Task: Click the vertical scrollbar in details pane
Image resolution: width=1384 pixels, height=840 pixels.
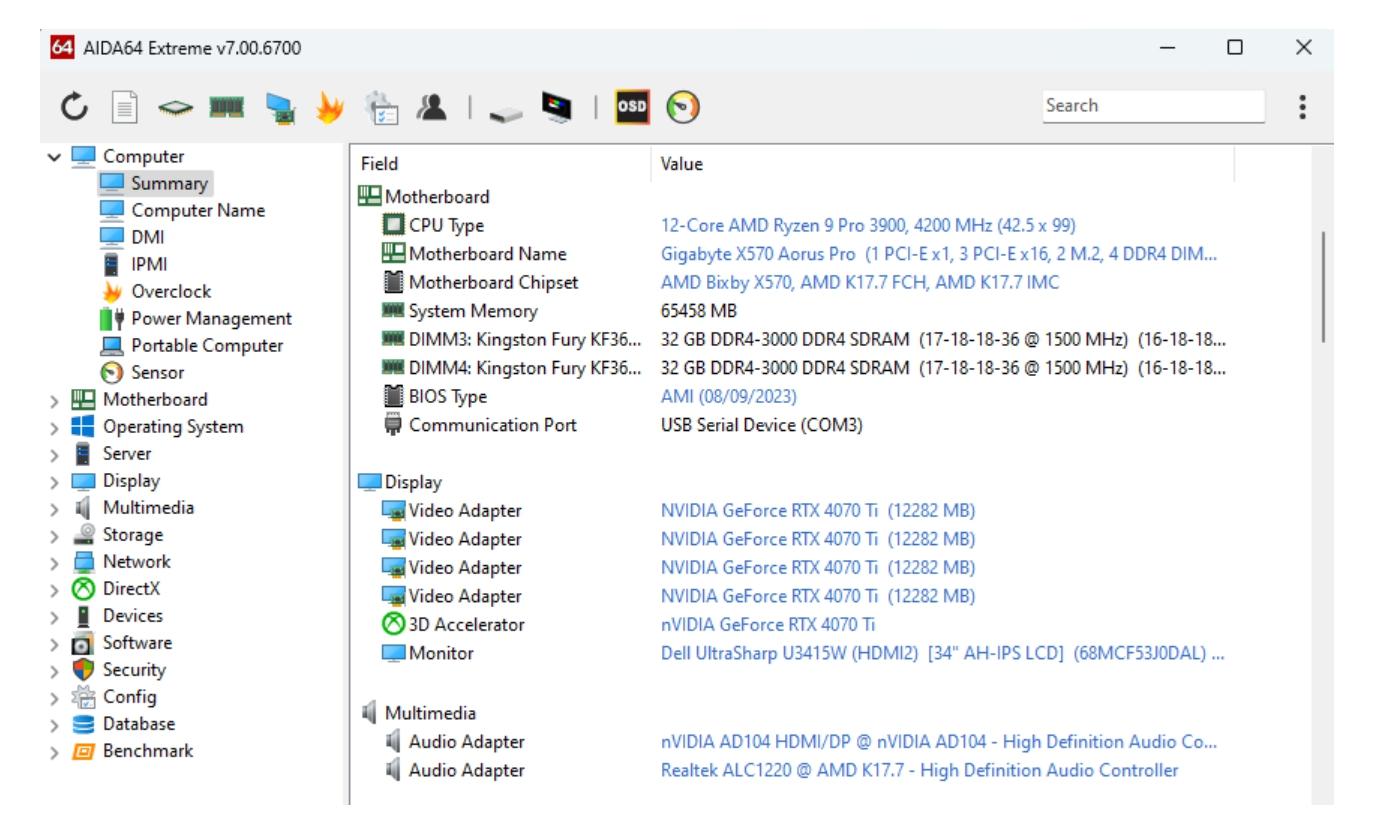Action: point(1322,288)
